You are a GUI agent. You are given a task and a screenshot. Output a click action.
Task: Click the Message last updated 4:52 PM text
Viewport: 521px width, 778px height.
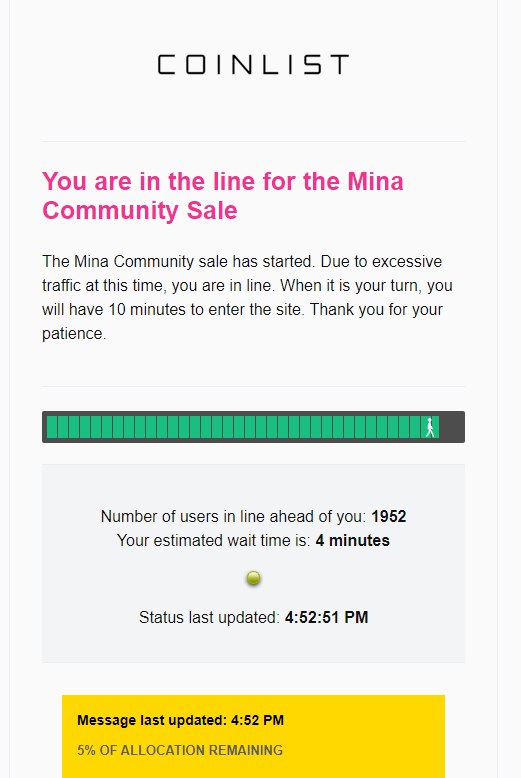pyautogui.click(x=181, y=720)
